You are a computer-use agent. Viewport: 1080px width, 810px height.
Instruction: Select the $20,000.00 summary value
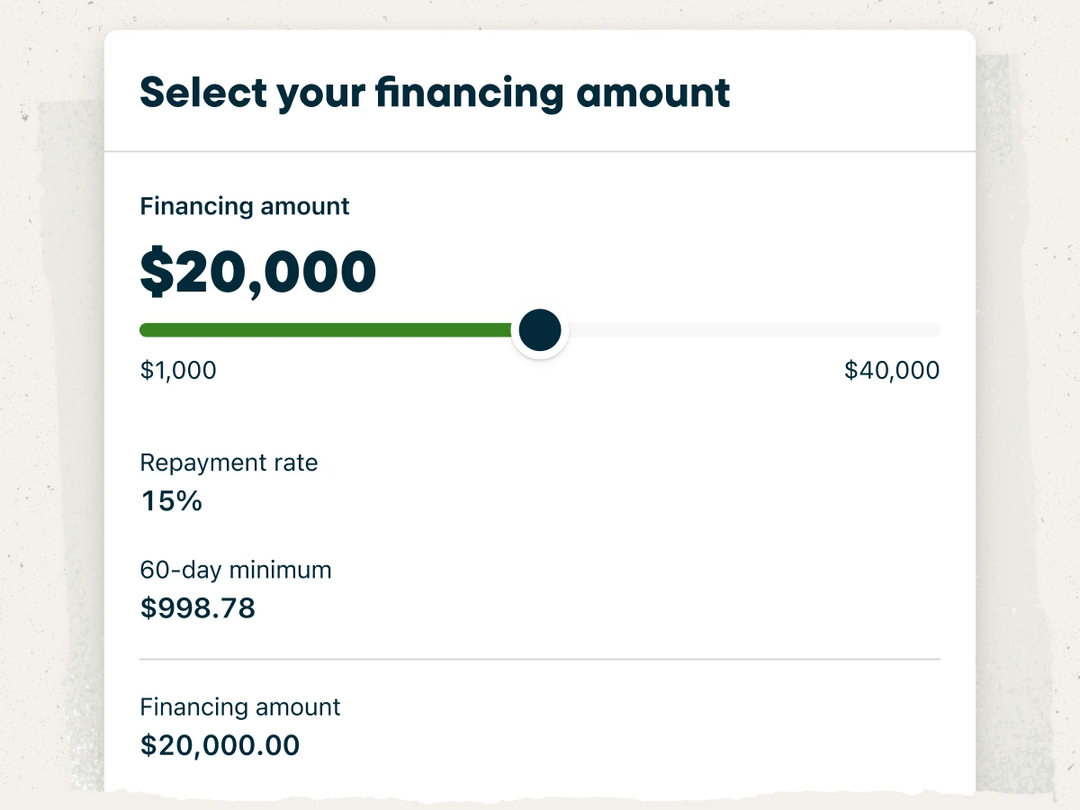tap(220, 745)
